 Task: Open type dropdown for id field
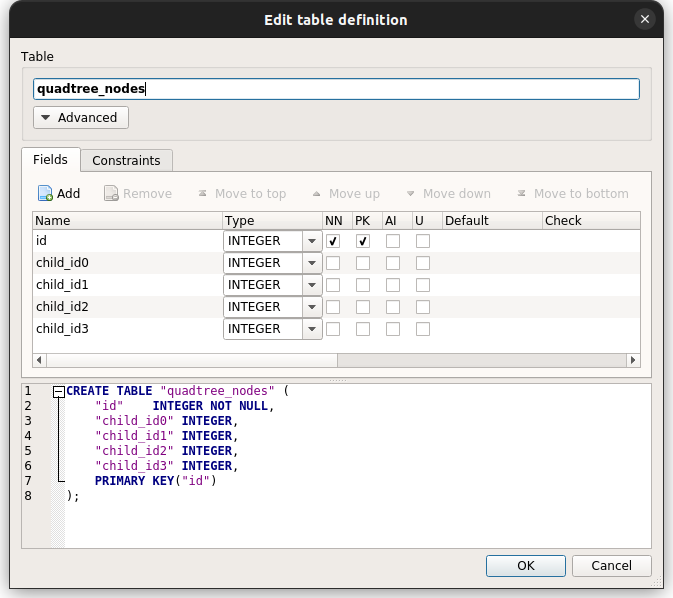click(x=312, y=241)
